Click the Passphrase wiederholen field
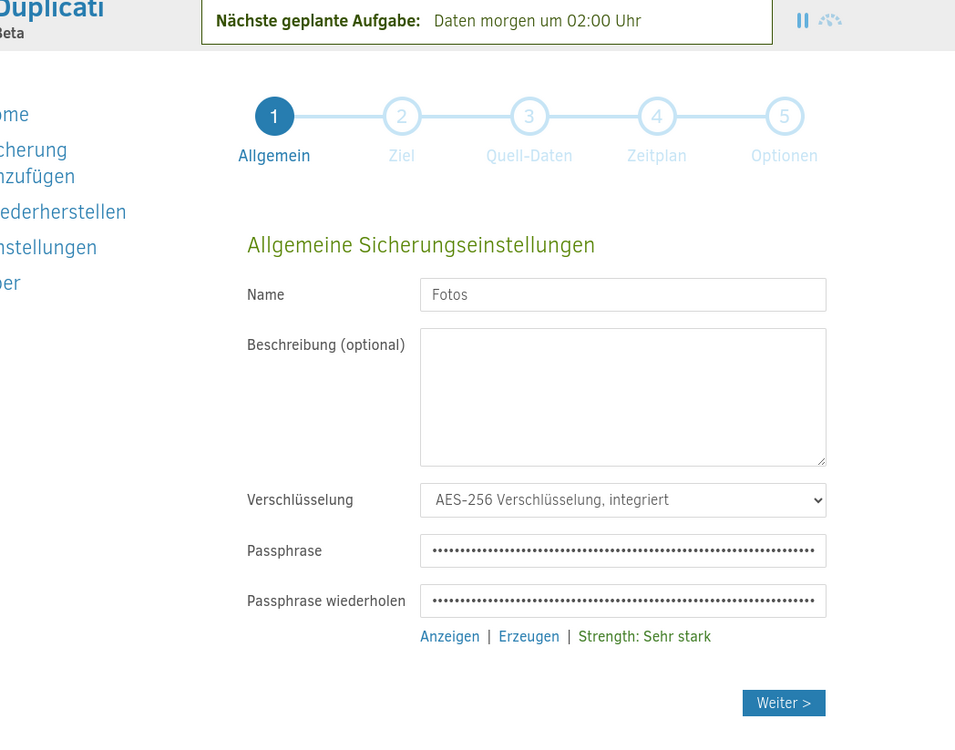 pos(623,601)
